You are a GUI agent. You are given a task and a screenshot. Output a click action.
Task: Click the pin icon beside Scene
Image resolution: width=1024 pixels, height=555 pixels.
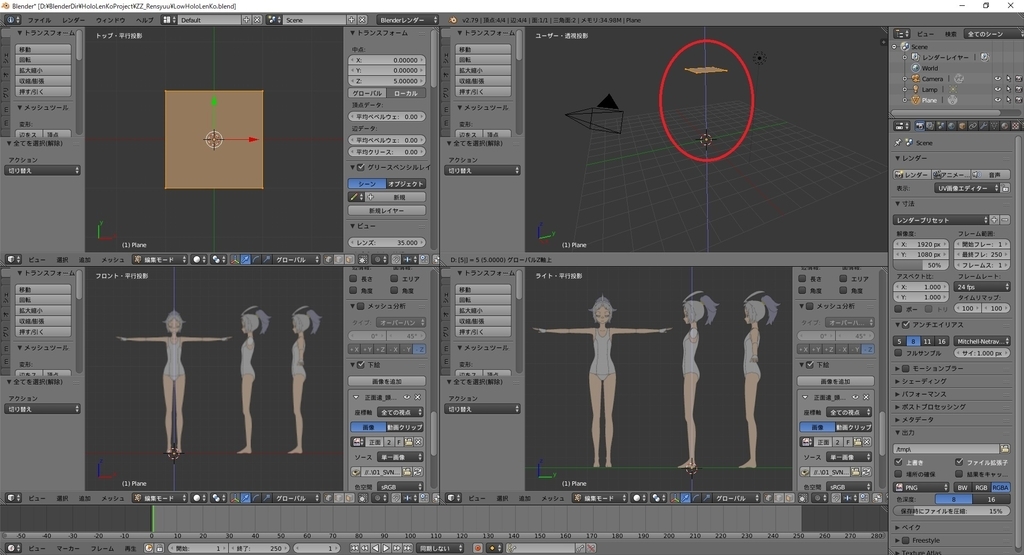(898, 142)
